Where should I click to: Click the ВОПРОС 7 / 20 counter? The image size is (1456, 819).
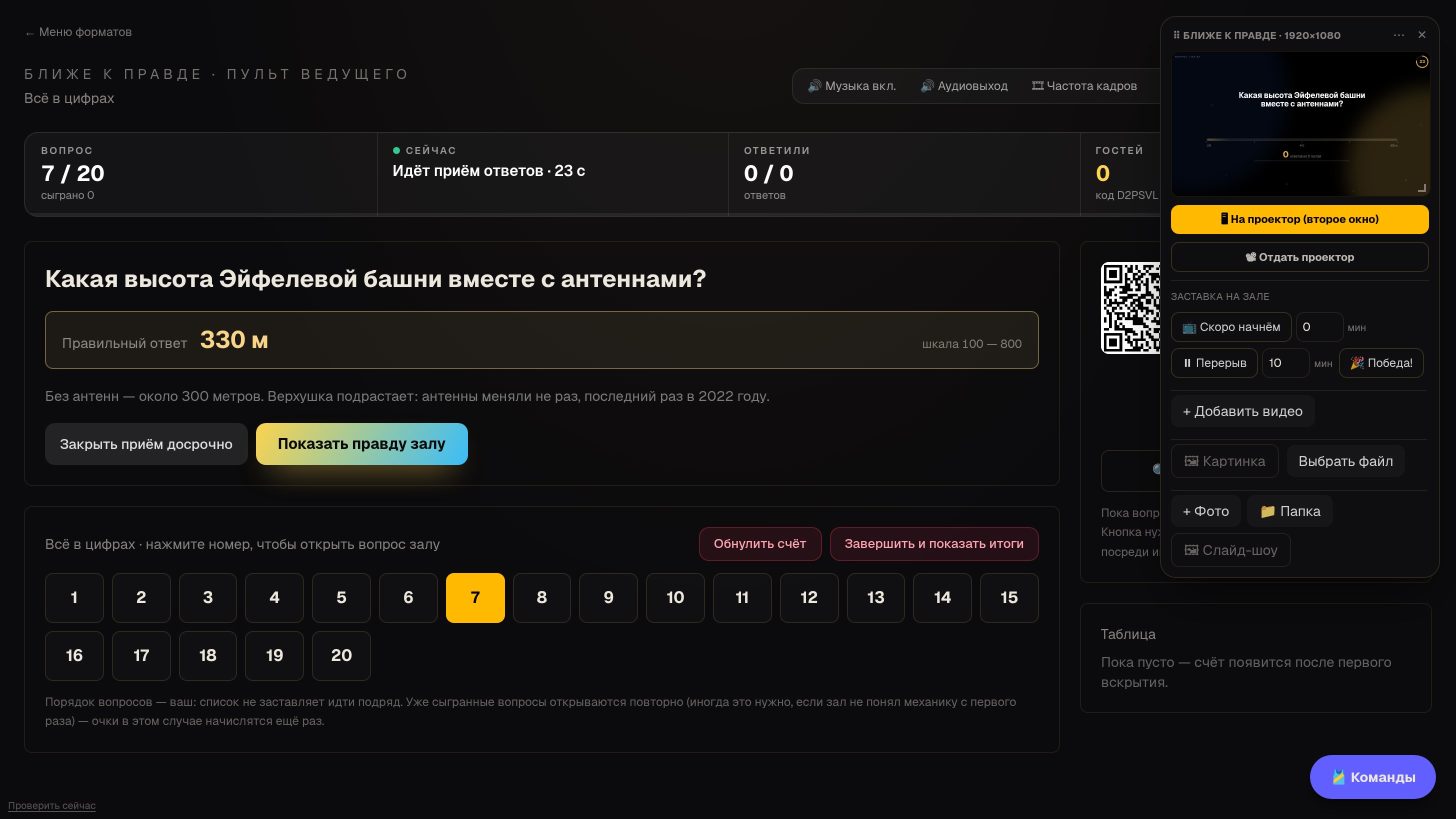point(73,173)
